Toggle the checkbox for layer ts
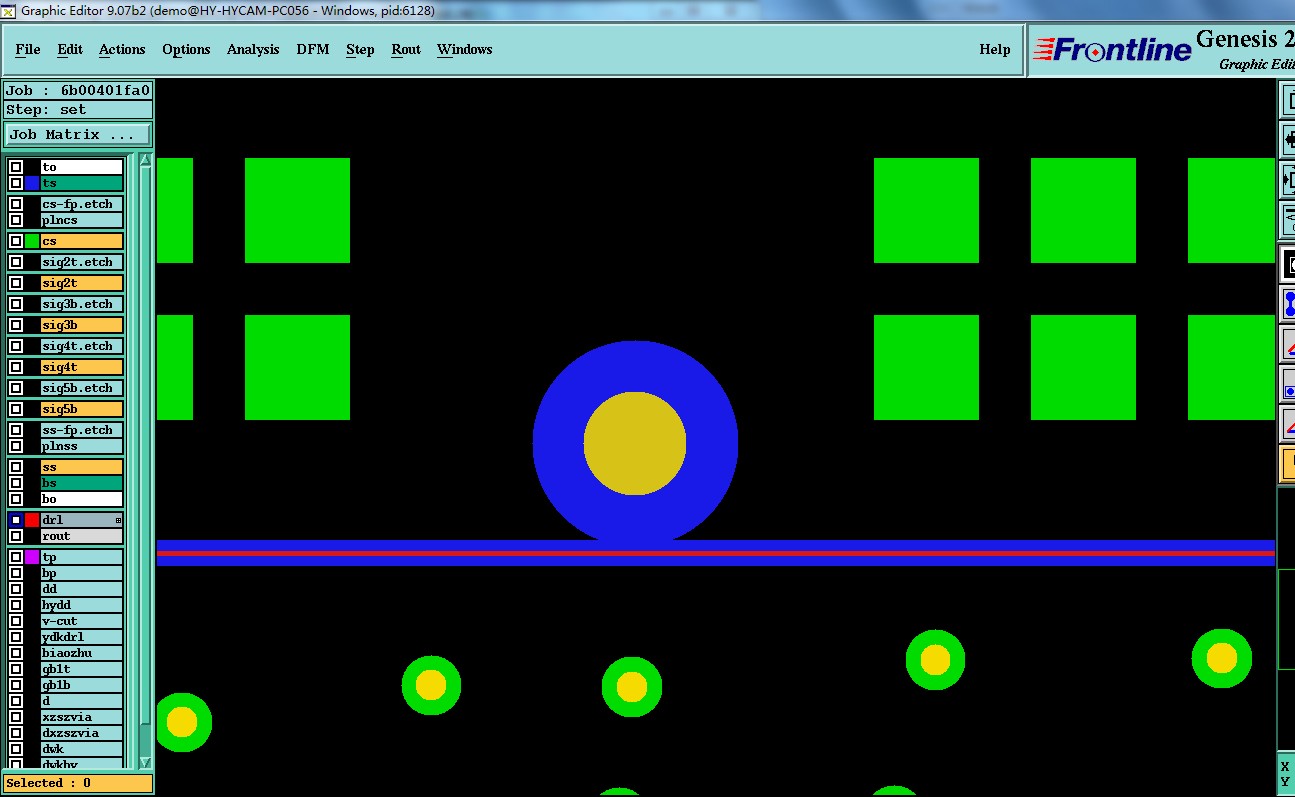 pyautogui.click(x=16, y=183)
